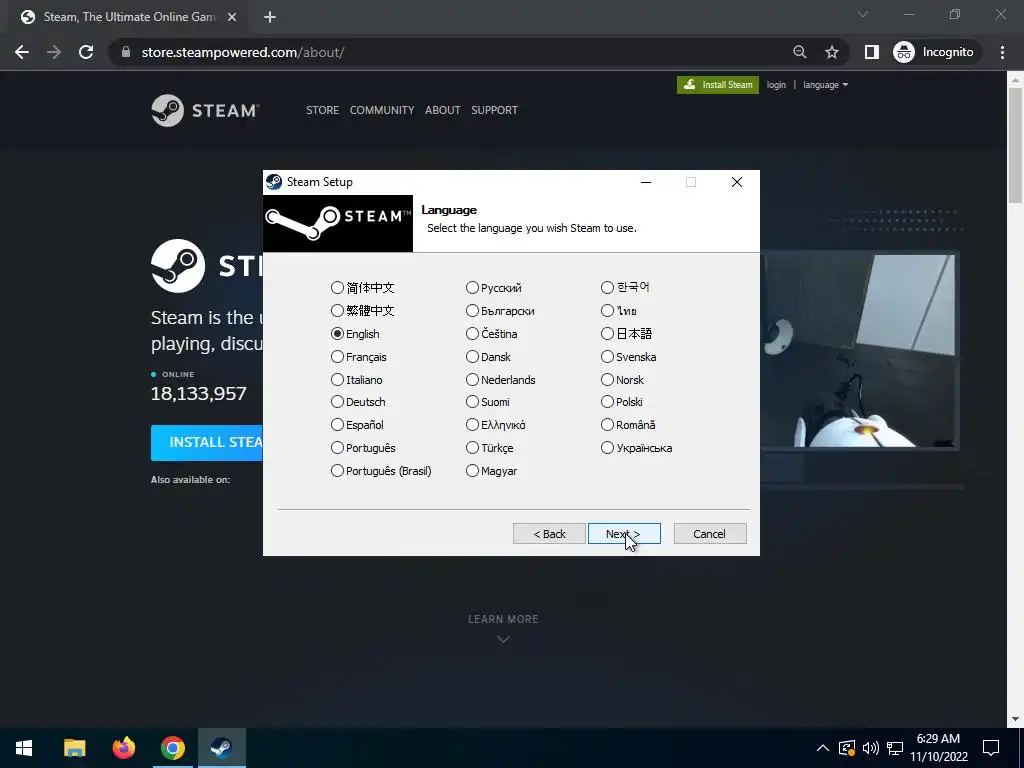The width and height of the screenshot is (1024, 768).
Task: Select Polski radio button
Action: coord(607,402)
